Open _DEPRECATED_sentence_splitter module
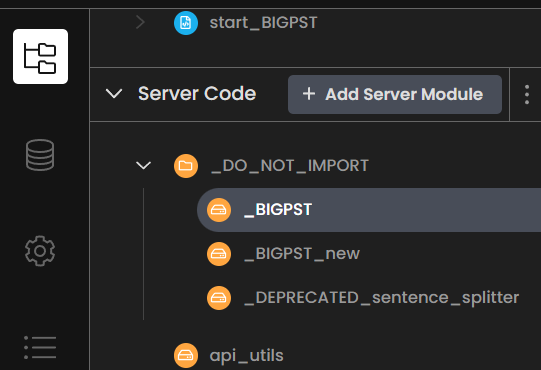Image resolution: width=541 pixels, height=370 pixels. click(381, 298)
